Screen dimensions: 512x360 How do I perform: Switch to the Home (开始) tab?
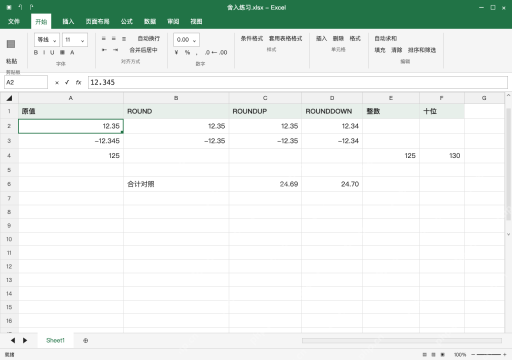41,21
